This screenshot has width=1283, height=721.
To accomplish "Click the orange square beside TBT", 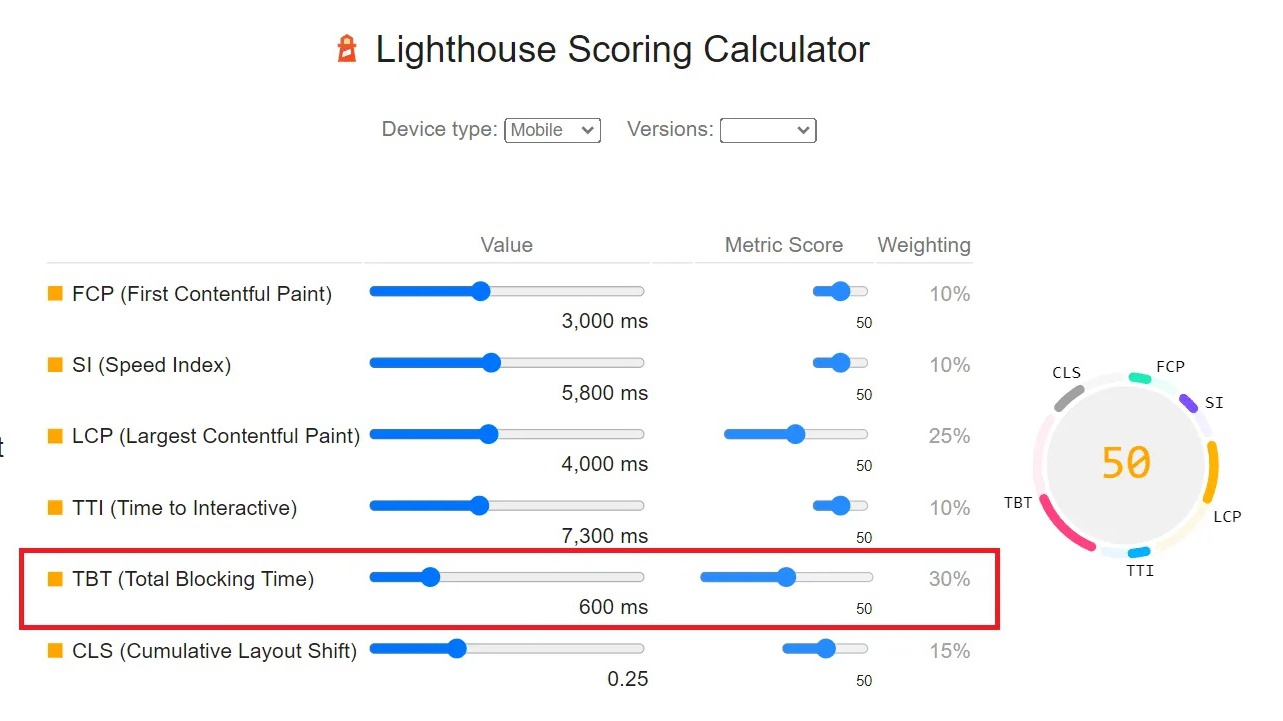I will (55, 579).
